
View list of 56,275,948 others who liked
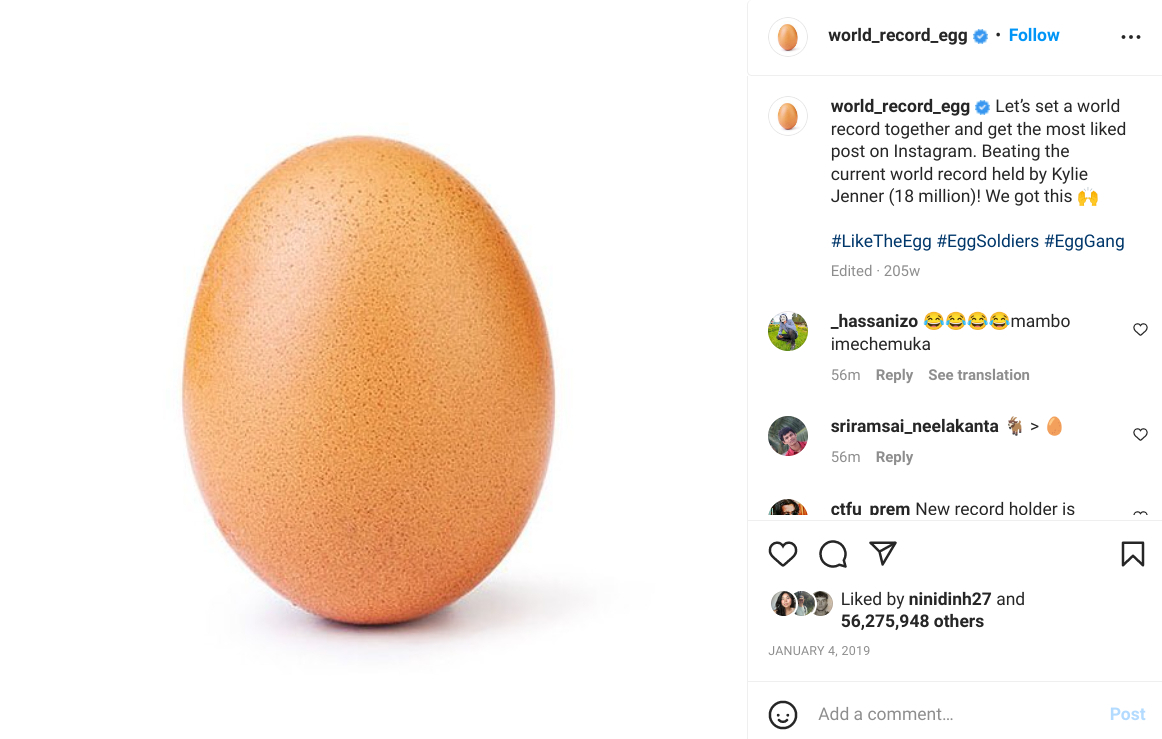point(912,621)
